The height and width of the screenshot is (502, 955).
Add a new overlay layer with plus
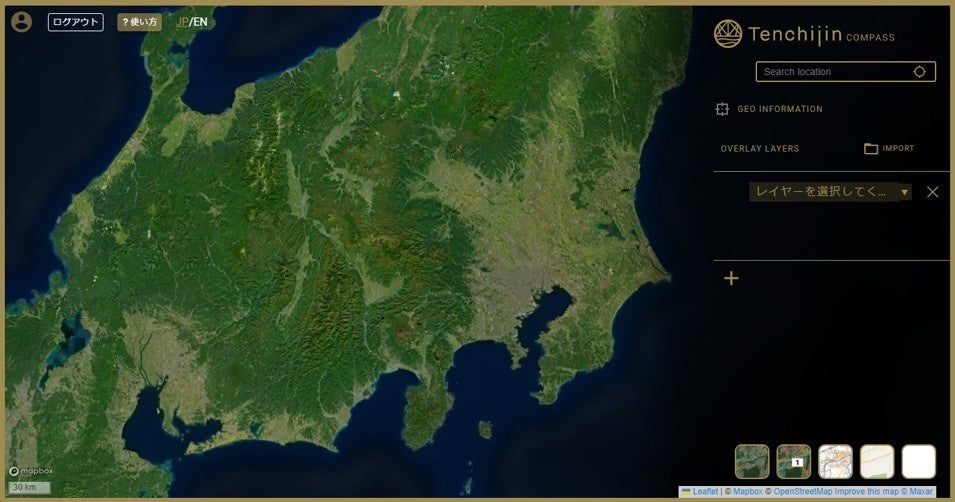pos(731,278)
